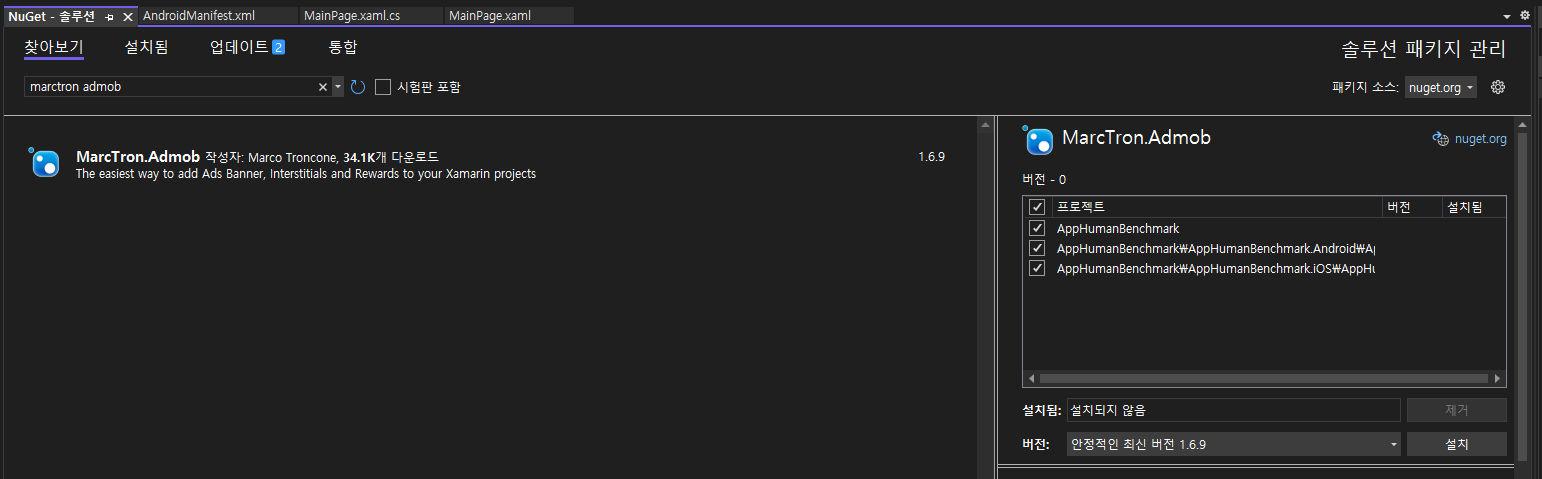Close the NuGet solution tab
1542x479 pixels.
coord(127,17)
